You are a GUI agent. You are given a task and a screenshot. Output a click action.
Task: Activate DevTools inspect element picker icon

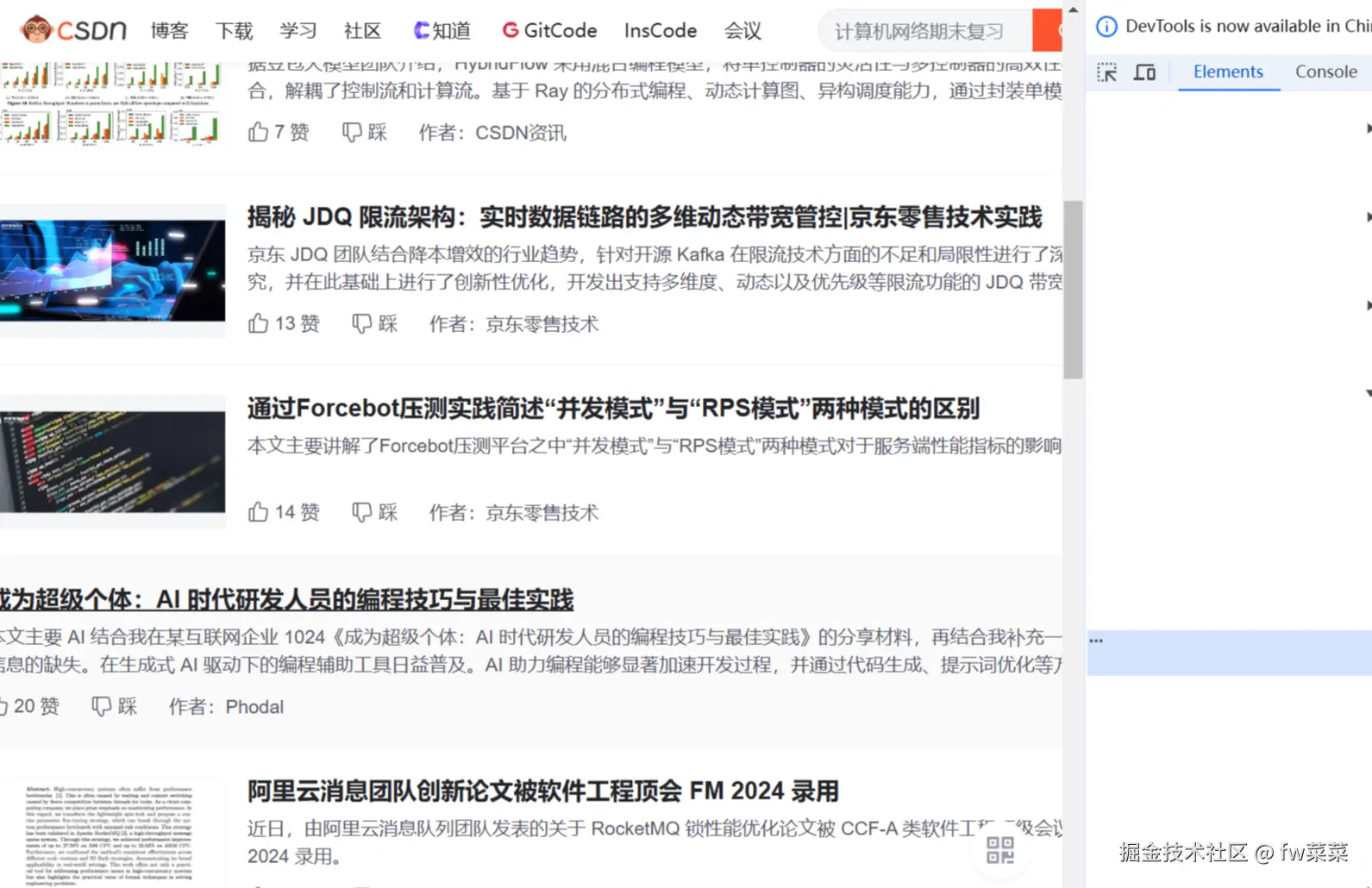(1106, 72)
